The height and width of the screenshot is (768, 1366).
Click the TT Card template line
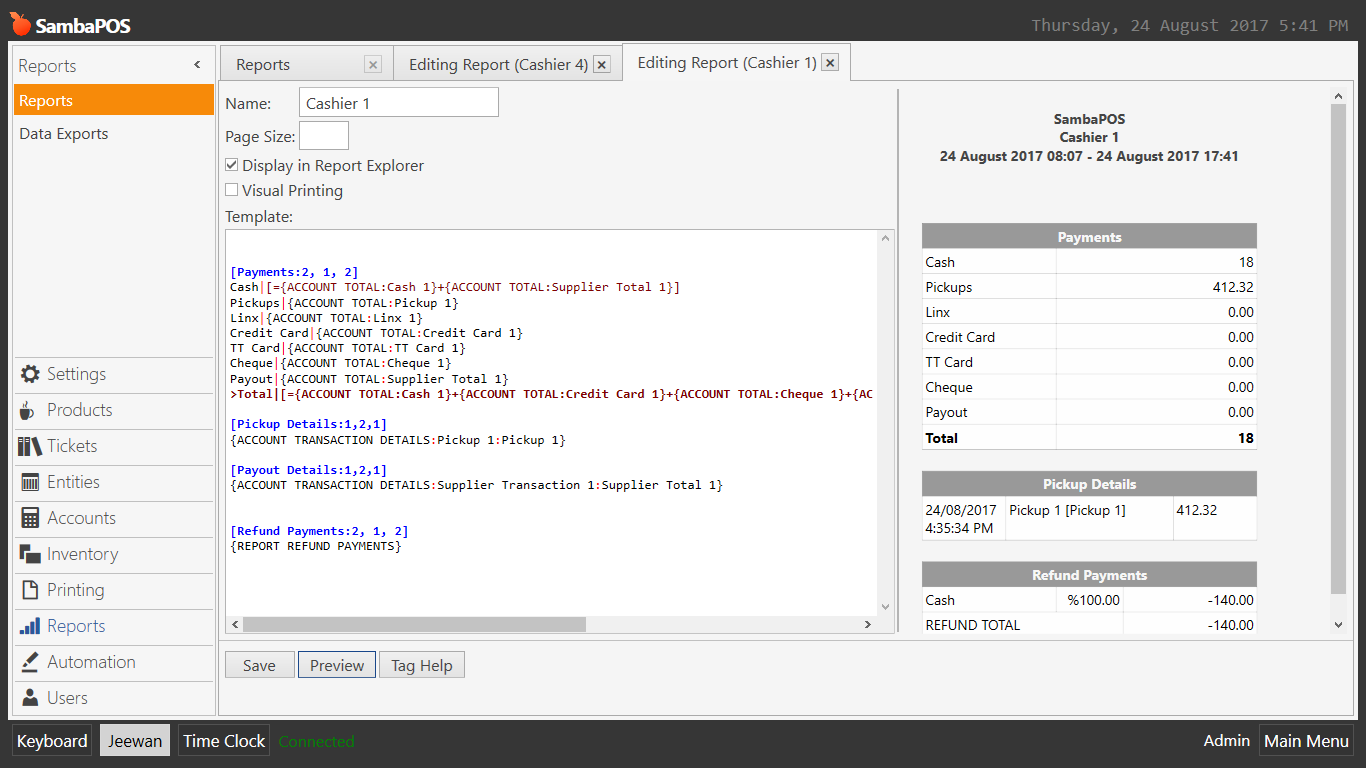click(347, 348)
